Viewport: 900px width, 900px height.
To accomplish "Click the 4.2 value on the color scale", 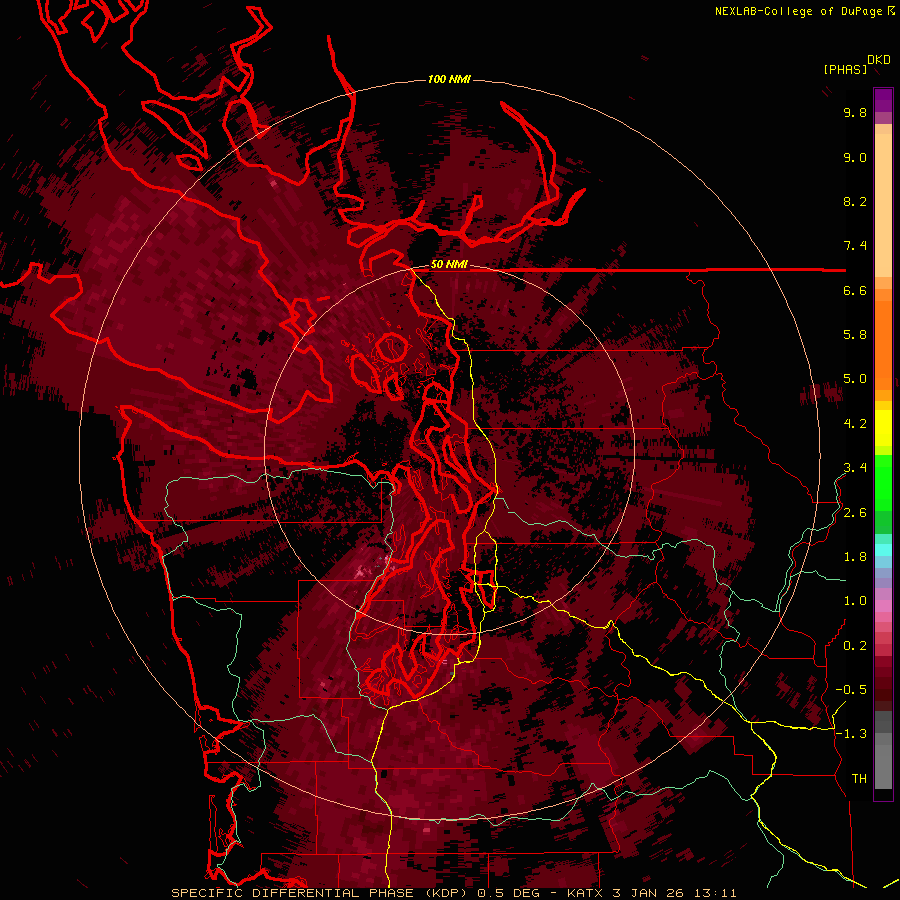I will click(x=855, y=424).
